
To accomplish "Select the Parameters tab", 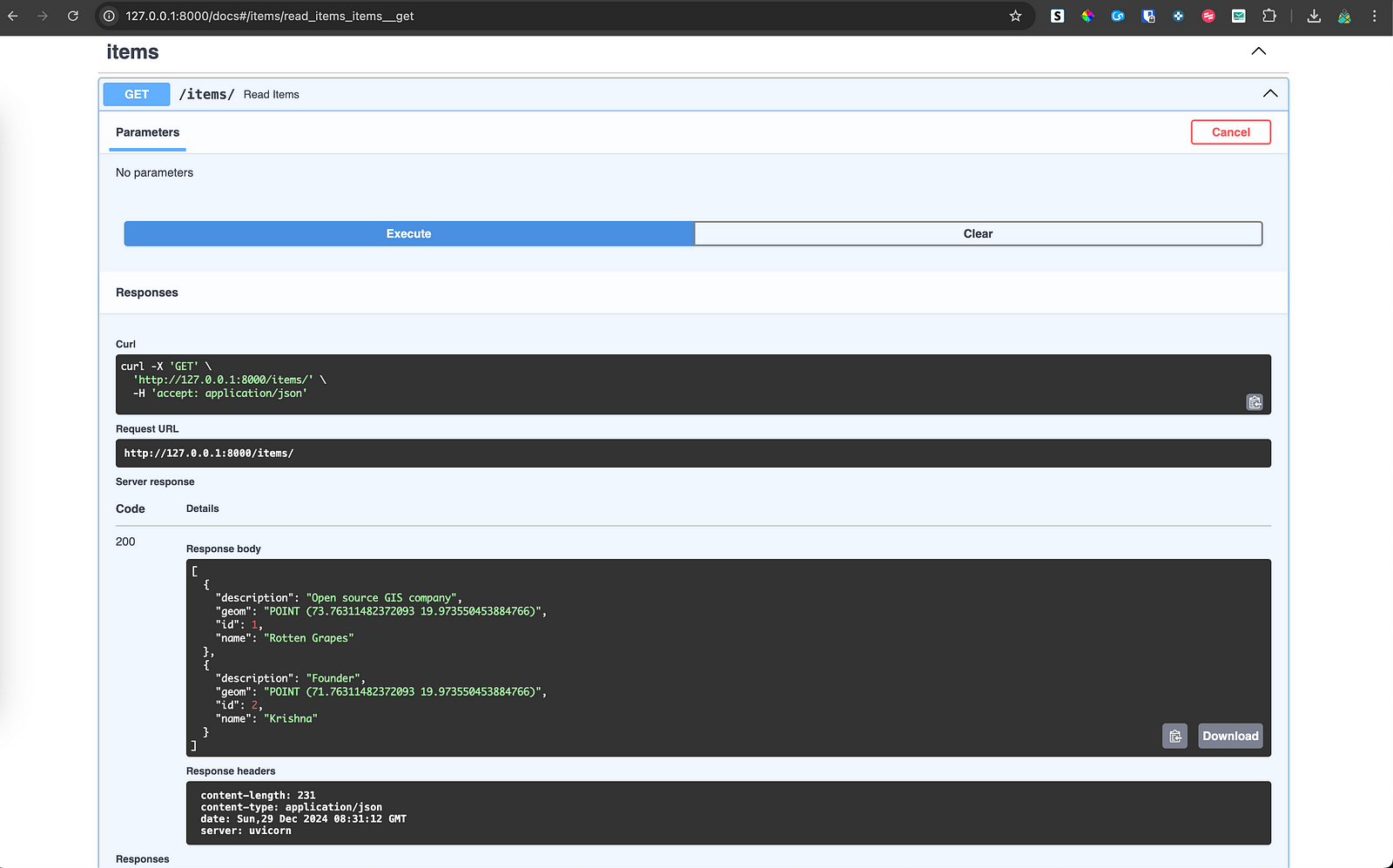I will click(147, 132).
